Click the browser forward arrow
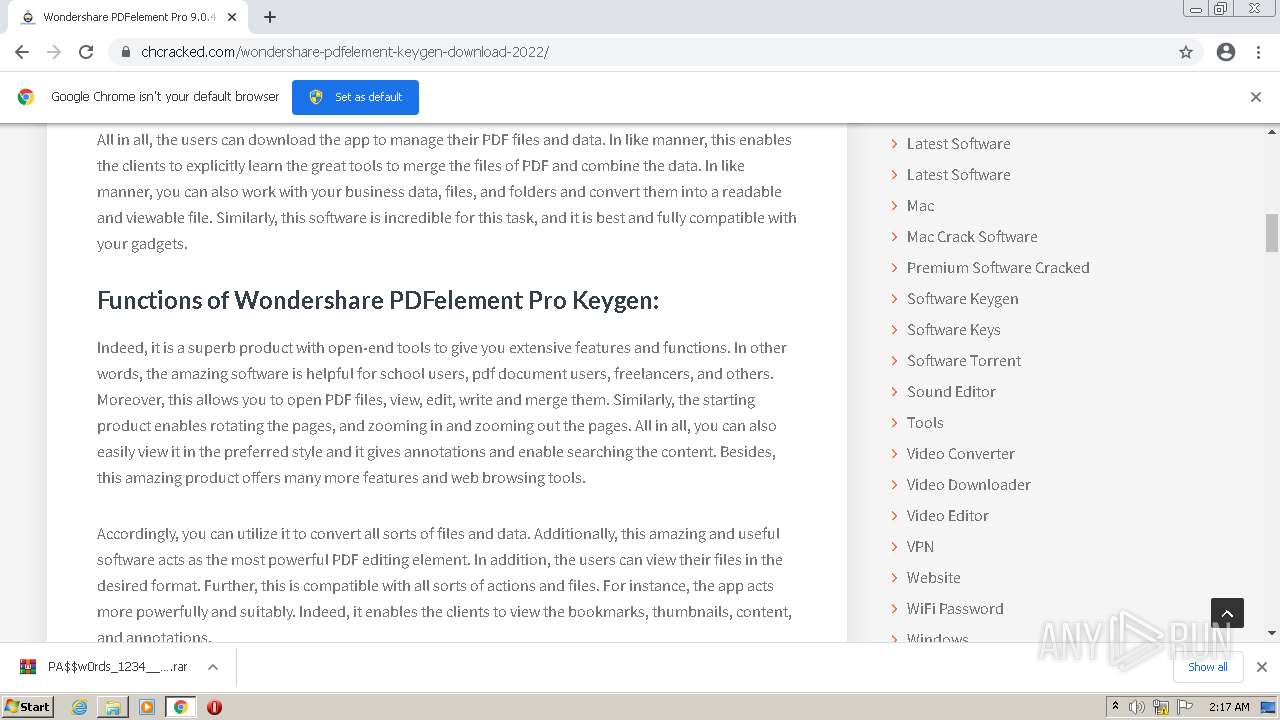The width and height of the screenshot is (1280, 720). (x=54, y=52)
